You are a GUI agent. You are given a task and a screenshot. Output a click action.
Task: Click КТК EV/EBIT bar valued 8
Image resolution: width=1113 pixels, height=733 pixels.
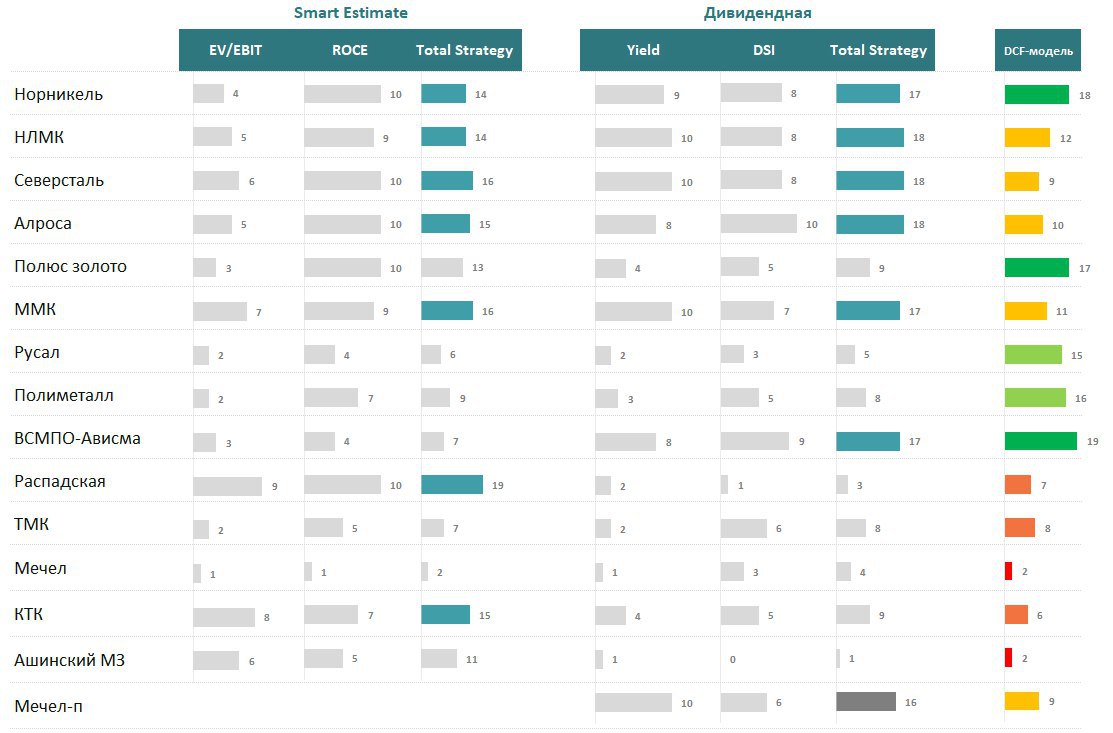(224, 617)
